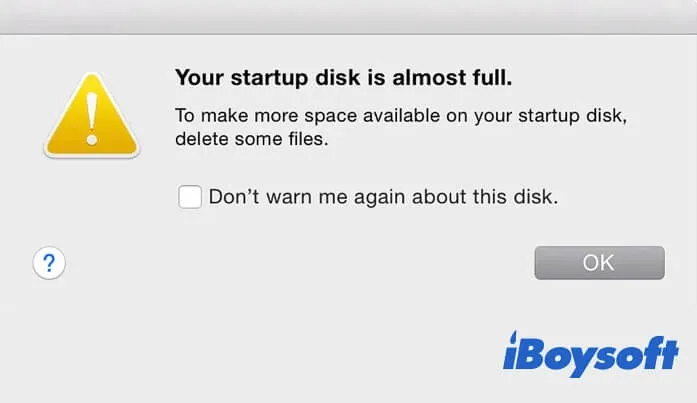Enable the "Don't warn me again" checkbox
The width and height of the screenshot is (697, 403).
coord(190,197)
